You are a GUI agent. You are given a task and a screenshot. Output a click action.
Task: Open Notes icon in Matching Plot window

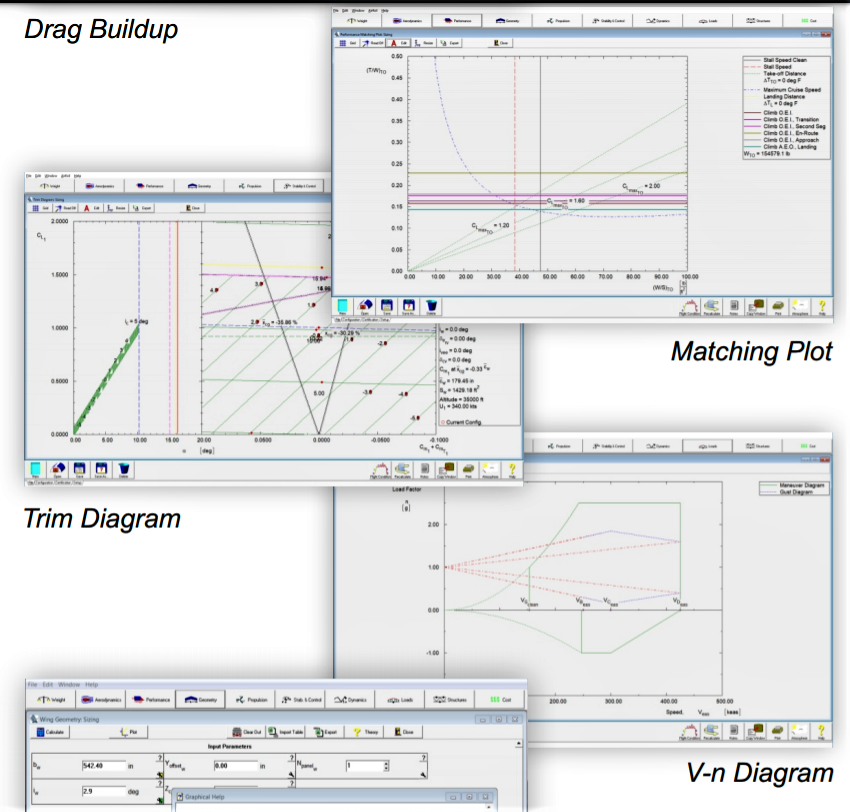tap(734, 307)
